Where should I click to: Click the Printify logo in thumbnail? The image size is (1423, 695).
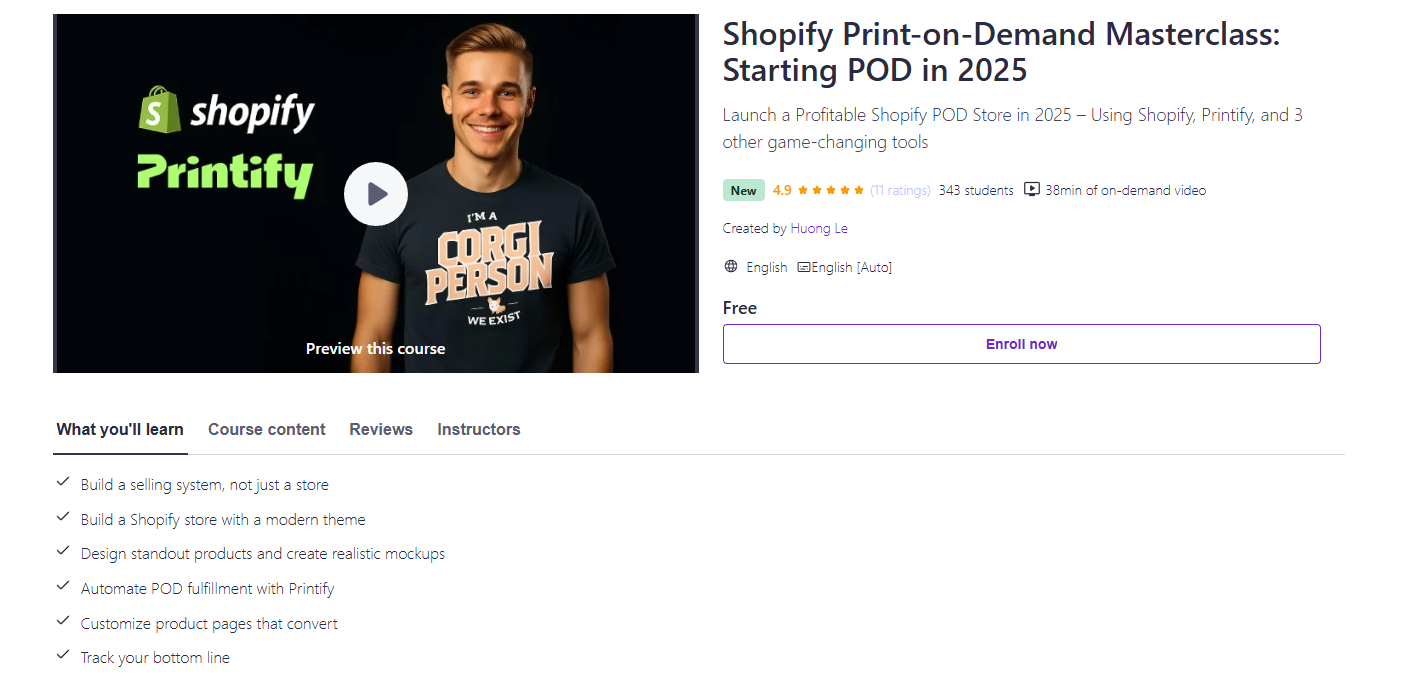coord(224,174)
